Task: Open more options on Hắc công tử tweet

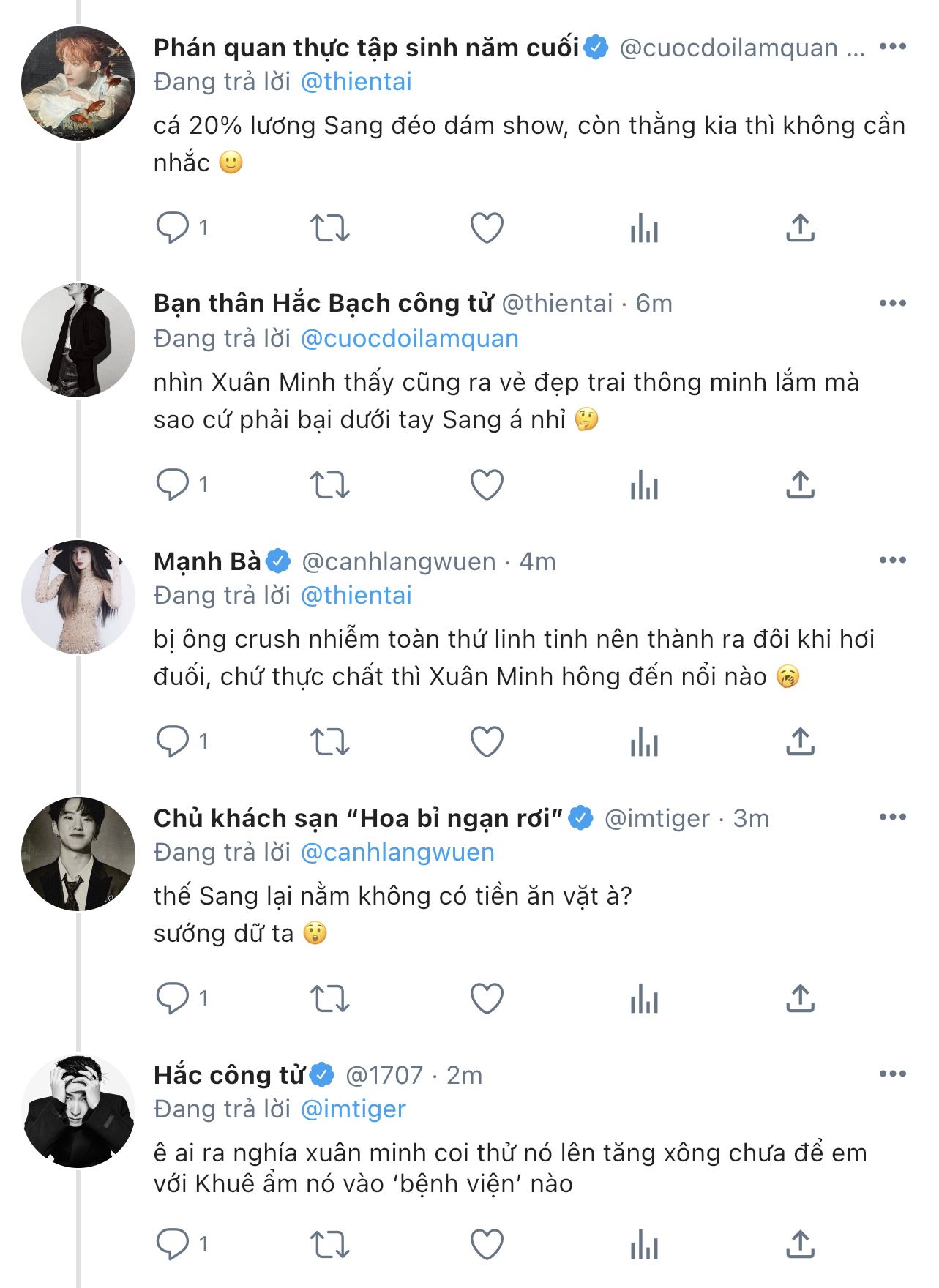Action: click(893, 1074)
